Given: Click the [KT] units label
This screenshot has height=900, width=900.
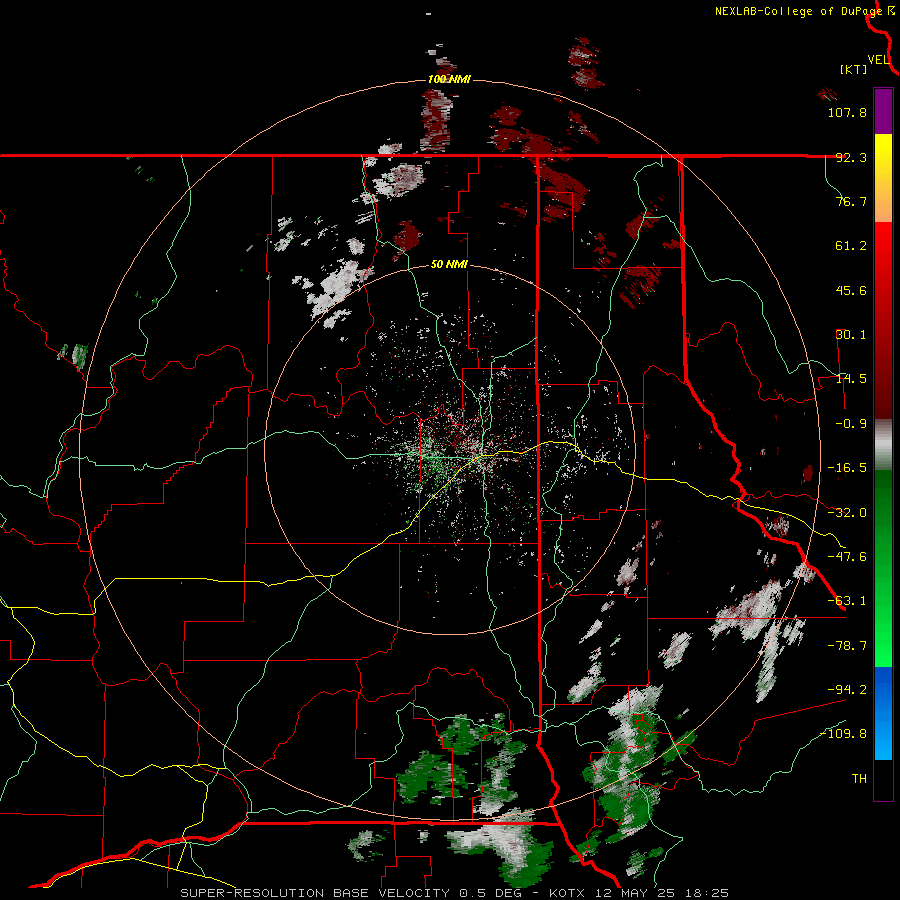Looking at the screenshot, I should coord(853,69).
